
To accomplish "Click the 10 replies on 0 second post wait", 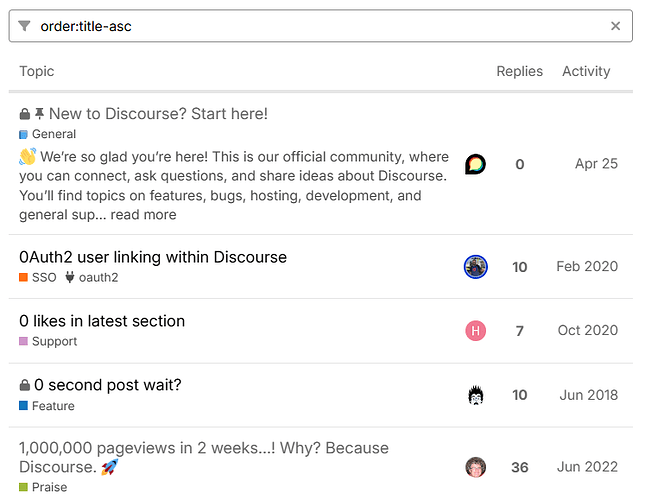I will pyautogui.click(x=520, y=395).
